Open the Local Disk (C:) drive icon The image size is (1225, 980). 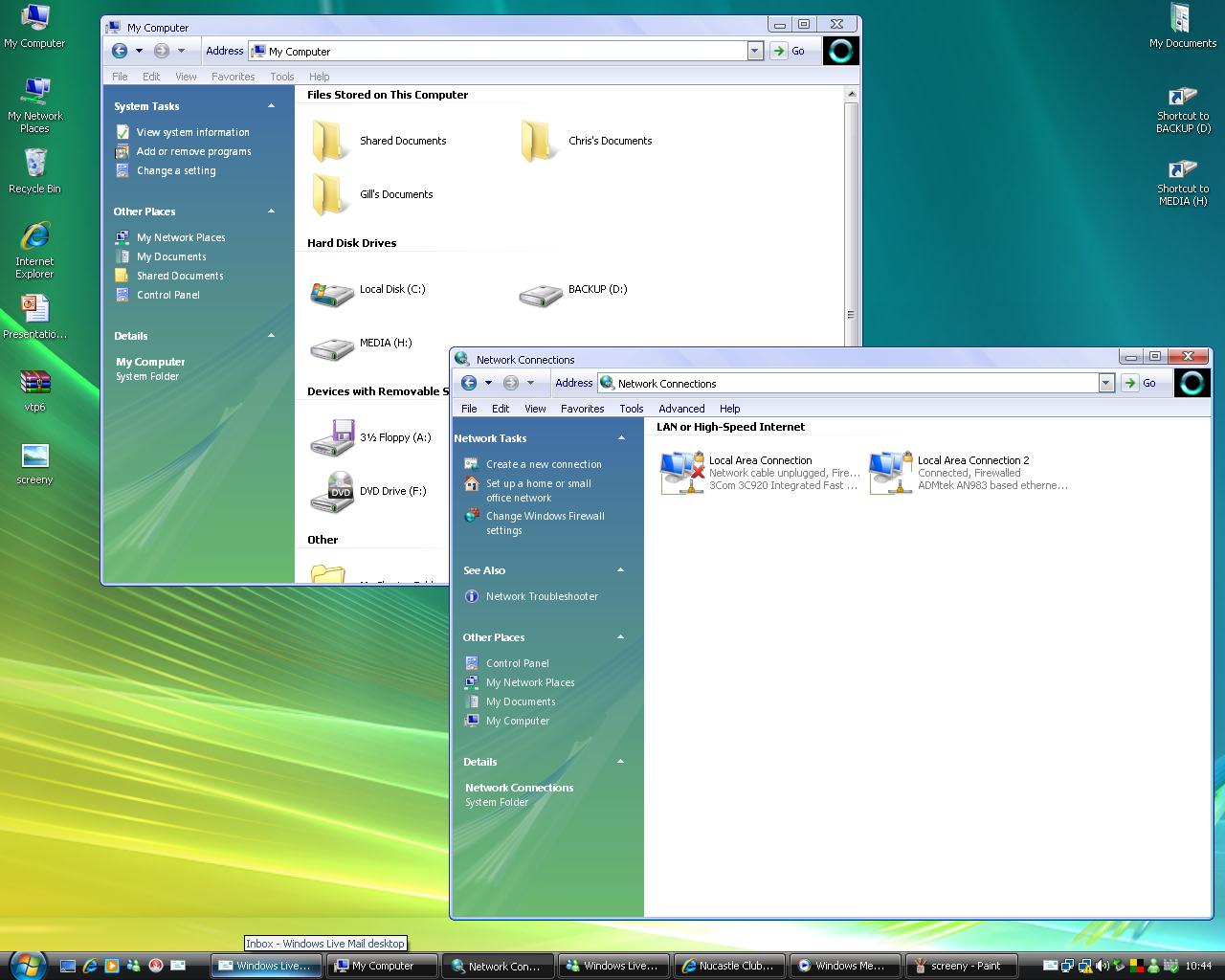point(332,292)
